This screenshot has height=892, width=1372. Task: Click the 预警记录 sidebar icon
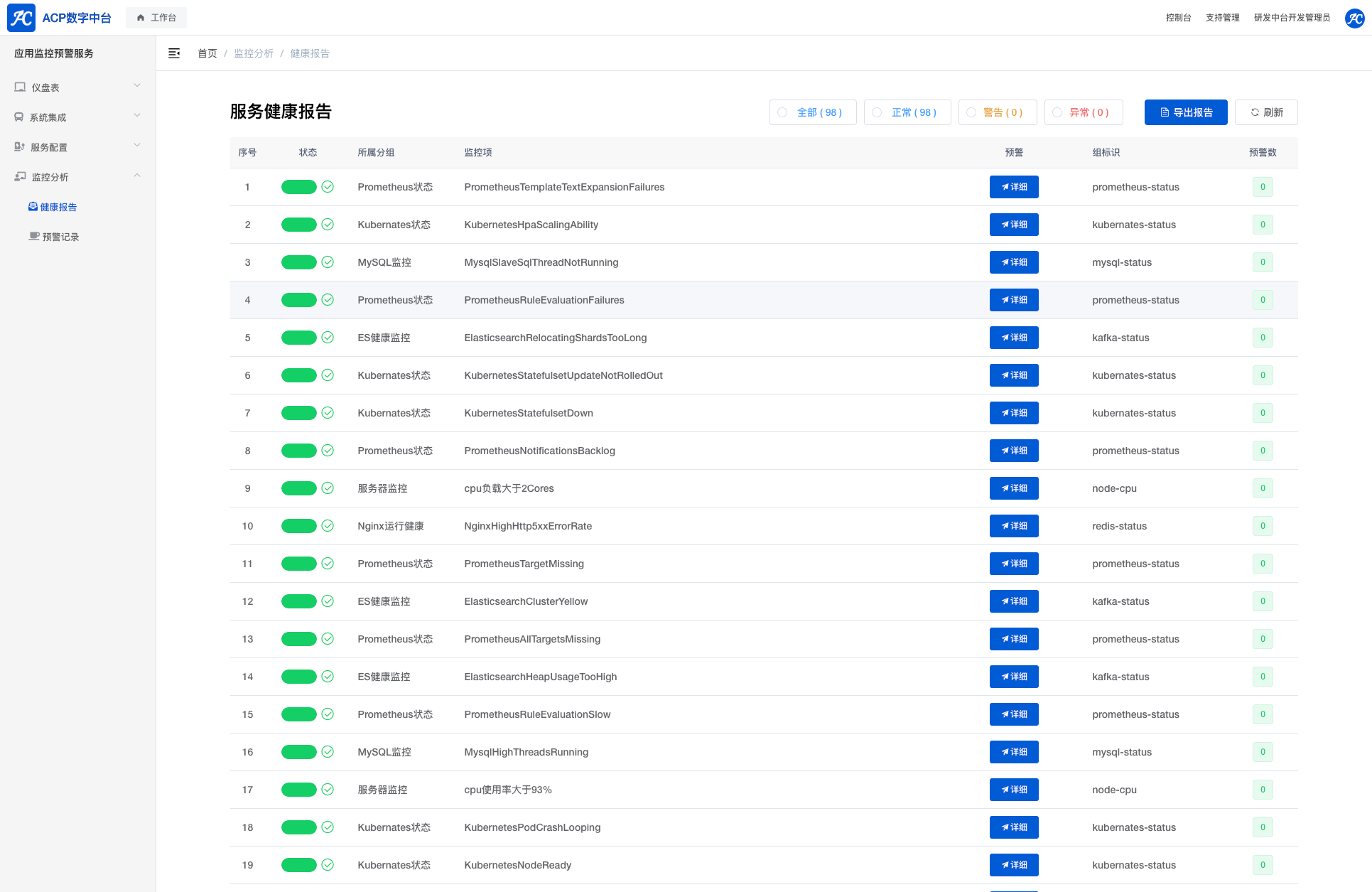click(34, 237)
